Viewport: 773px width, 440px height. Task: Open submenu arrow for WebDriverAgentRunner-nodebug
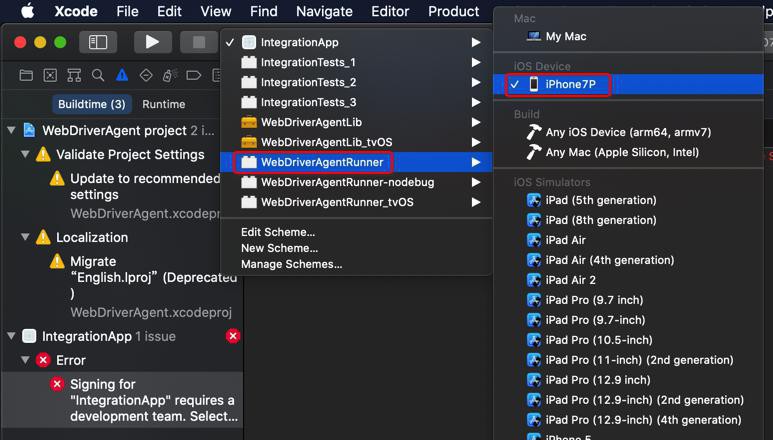(476, 182)
